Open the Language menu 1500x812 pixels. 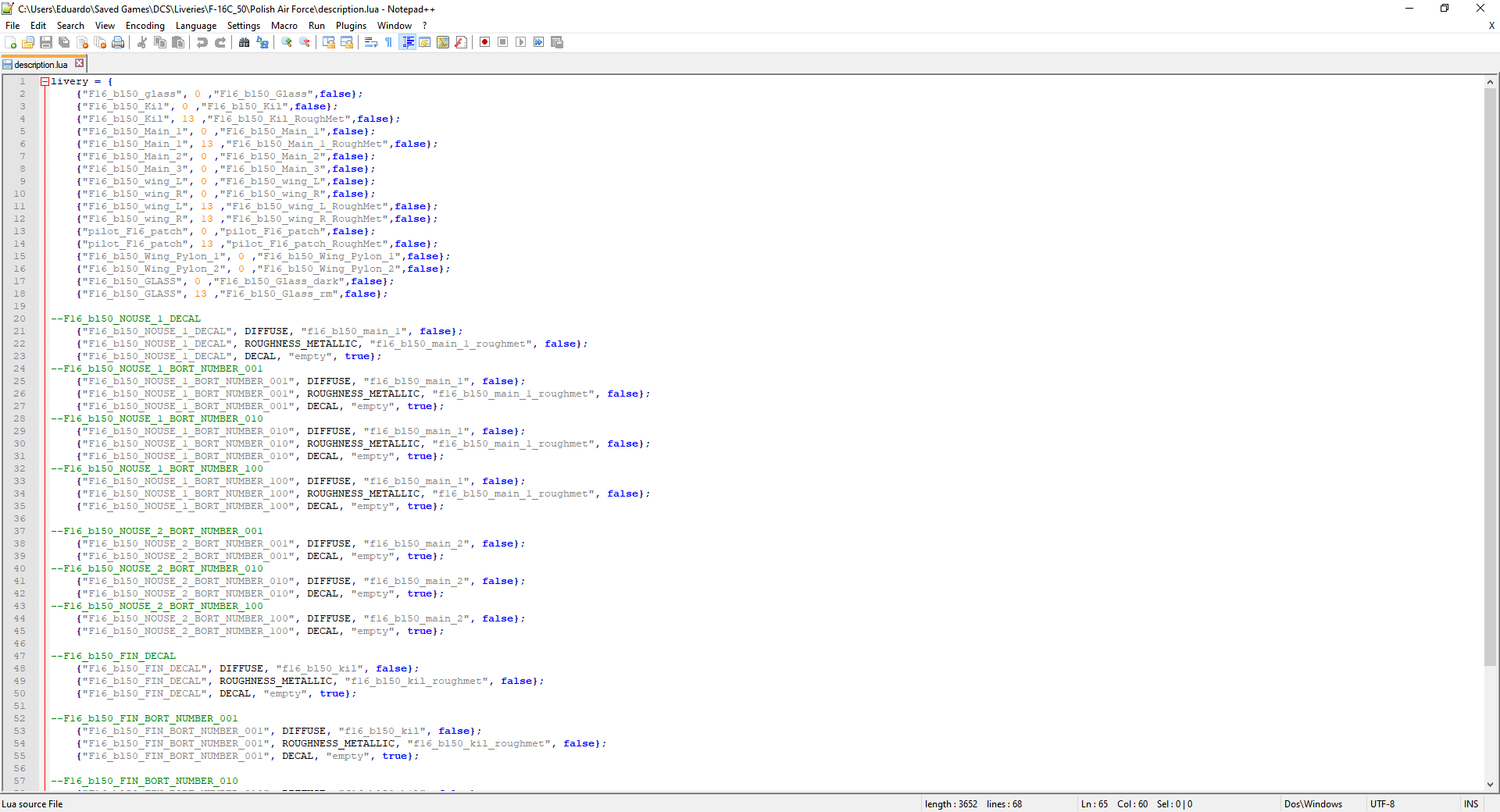[x=196, y=26]
